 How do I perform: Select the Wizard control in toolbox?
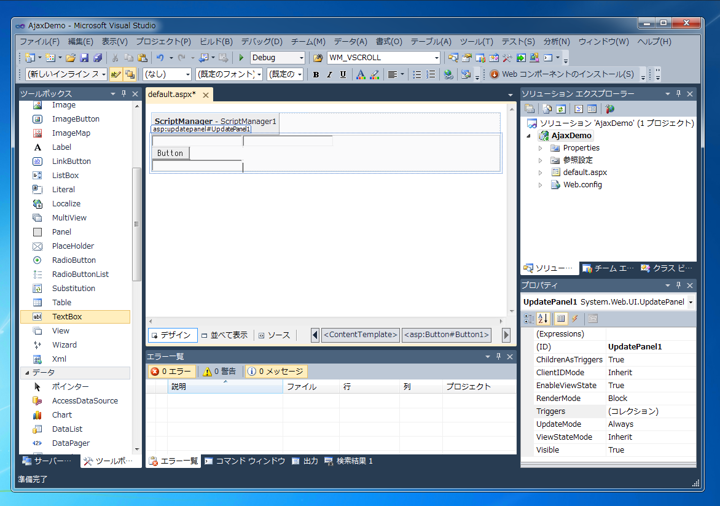click(x=75, y=345)
